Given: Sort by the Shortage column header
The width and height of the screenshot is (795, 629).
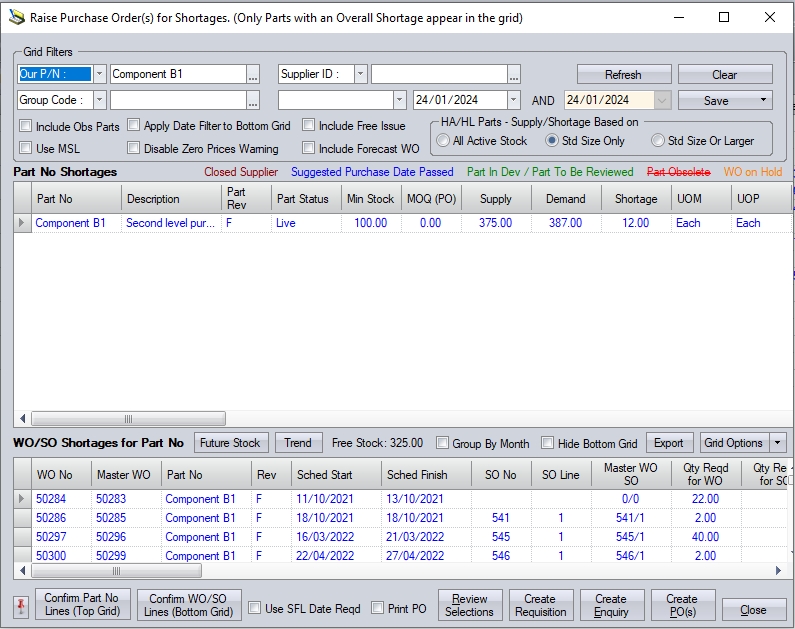Looking at the screenshot, I should click(x=636, y=199).
